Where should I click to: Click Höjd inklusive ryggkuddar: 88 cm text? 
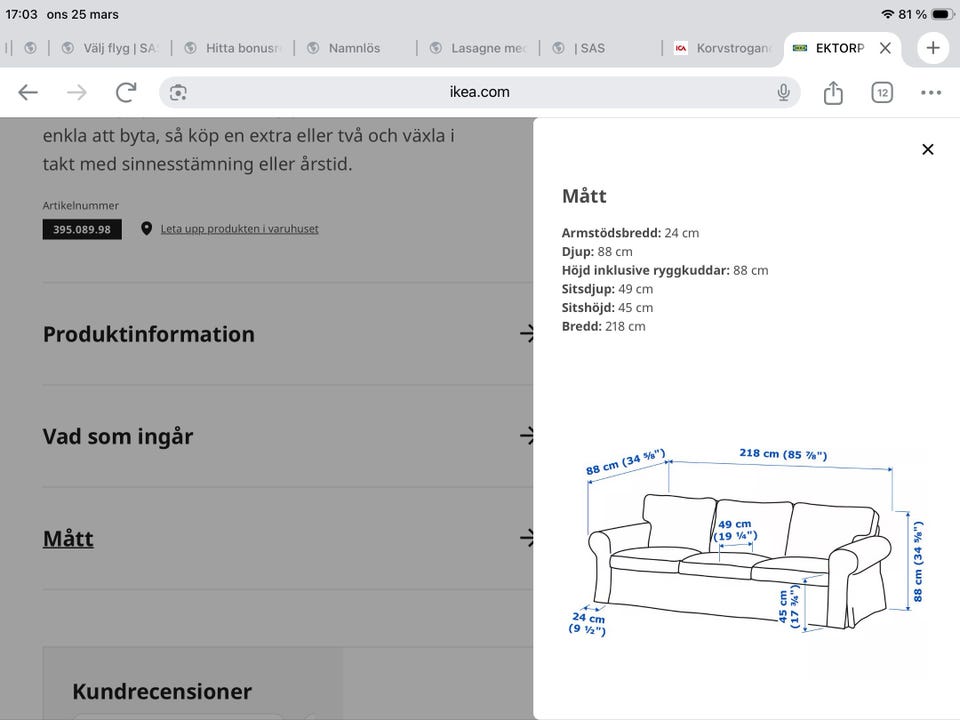coord(665,270)
